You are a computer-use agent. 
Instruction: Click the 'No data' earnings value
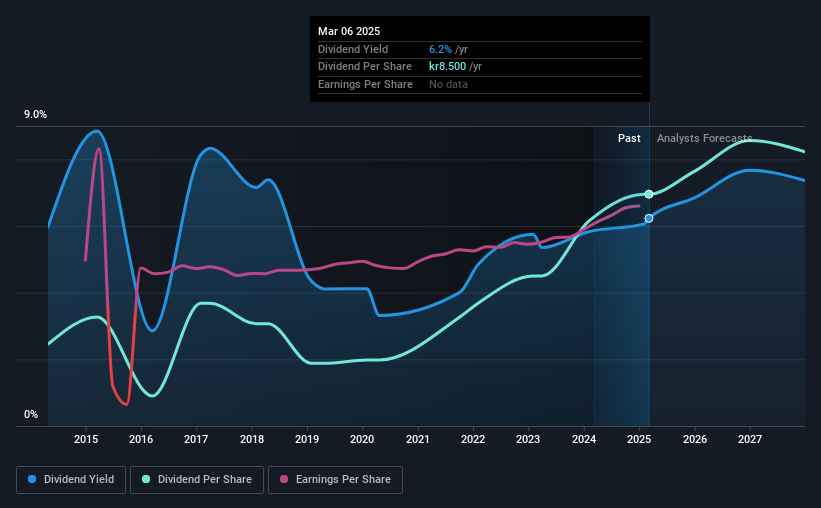pyautogui.click(x=448, y=84)
